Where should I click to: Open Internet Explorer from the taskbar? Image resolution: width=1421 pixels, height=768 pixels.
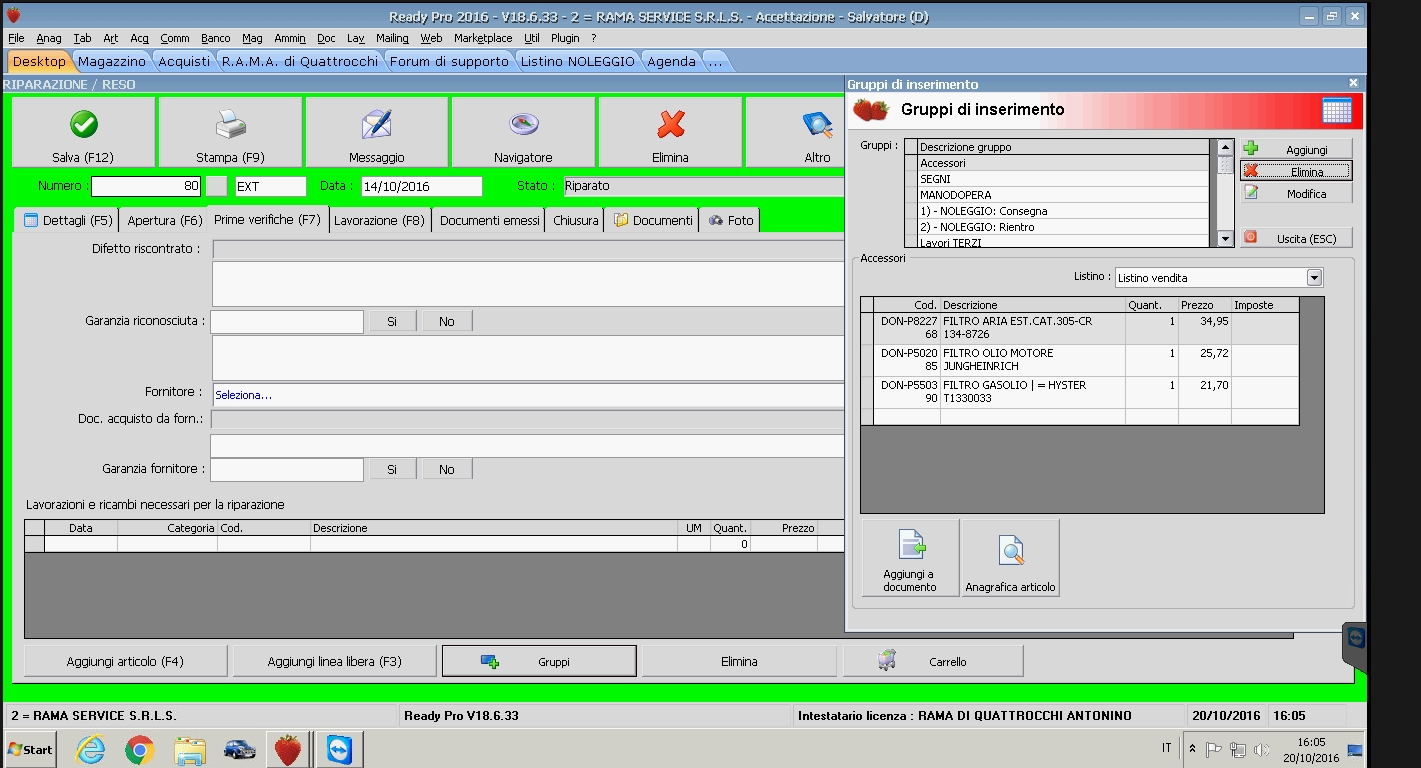(90, 749)
